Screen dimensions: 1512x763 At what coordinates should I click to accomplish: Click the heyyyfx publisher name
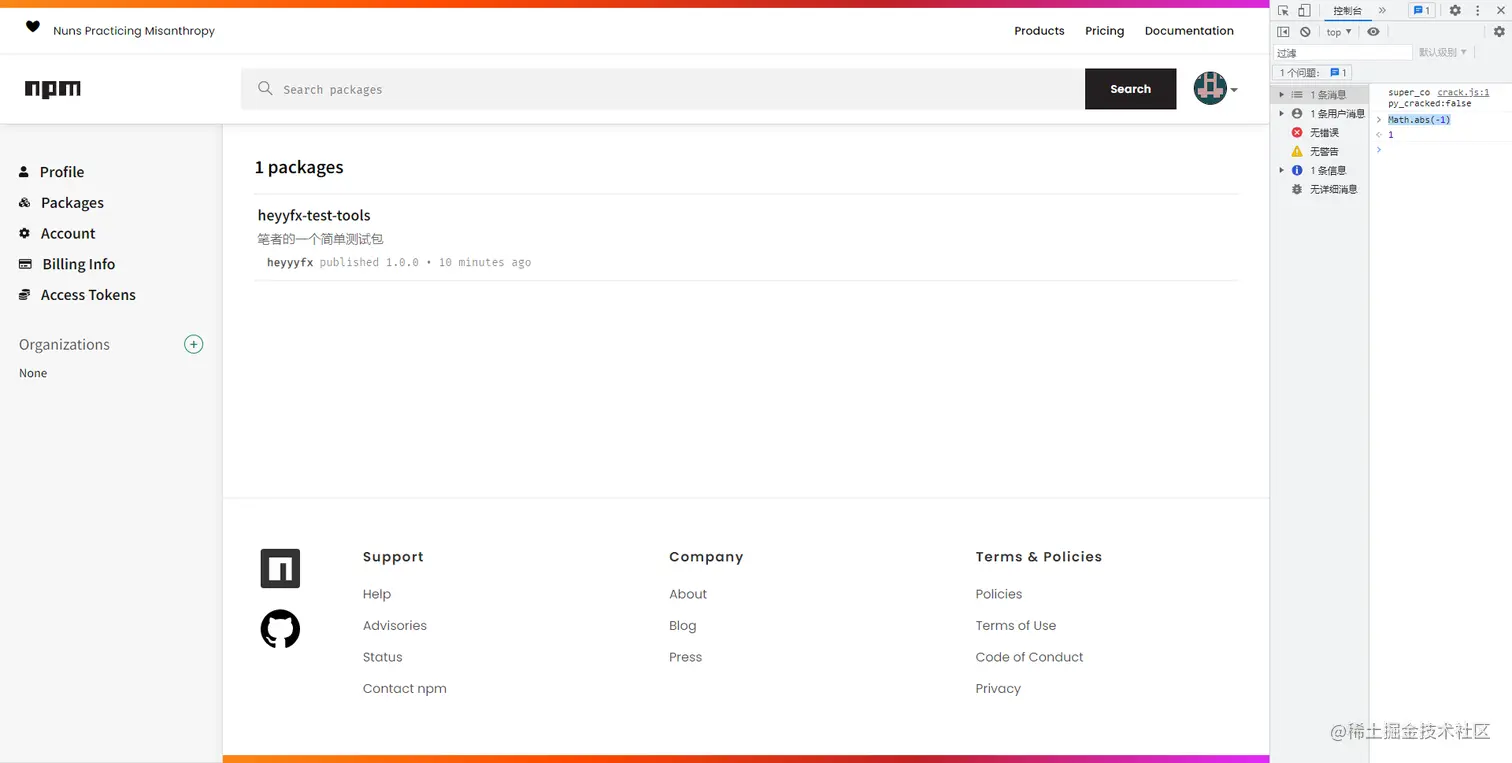click(290, 262)
